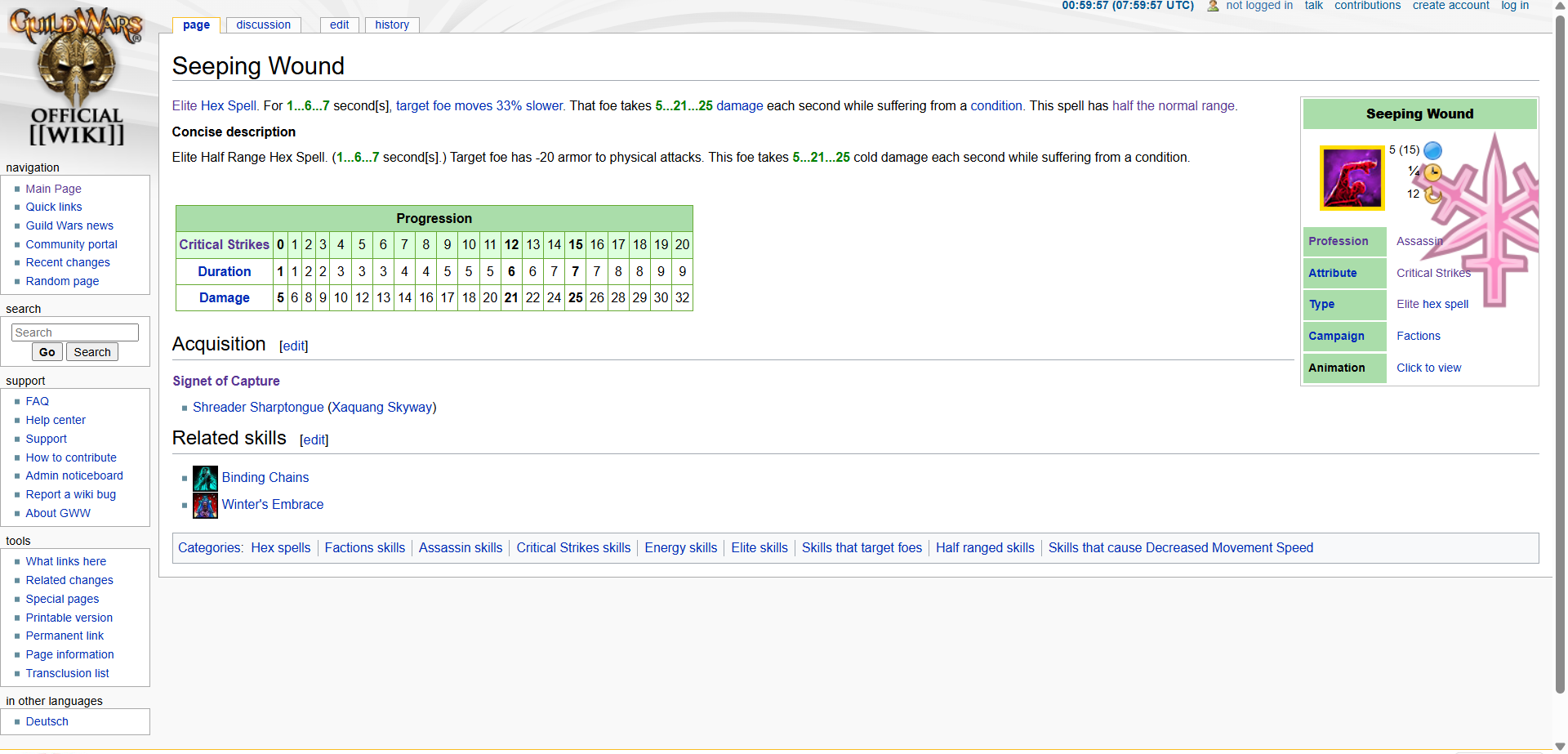Image resolution: width=1568 pixels, height=754 pixels.
Task: Open Printable version link
Action: [x=69, y=618]
